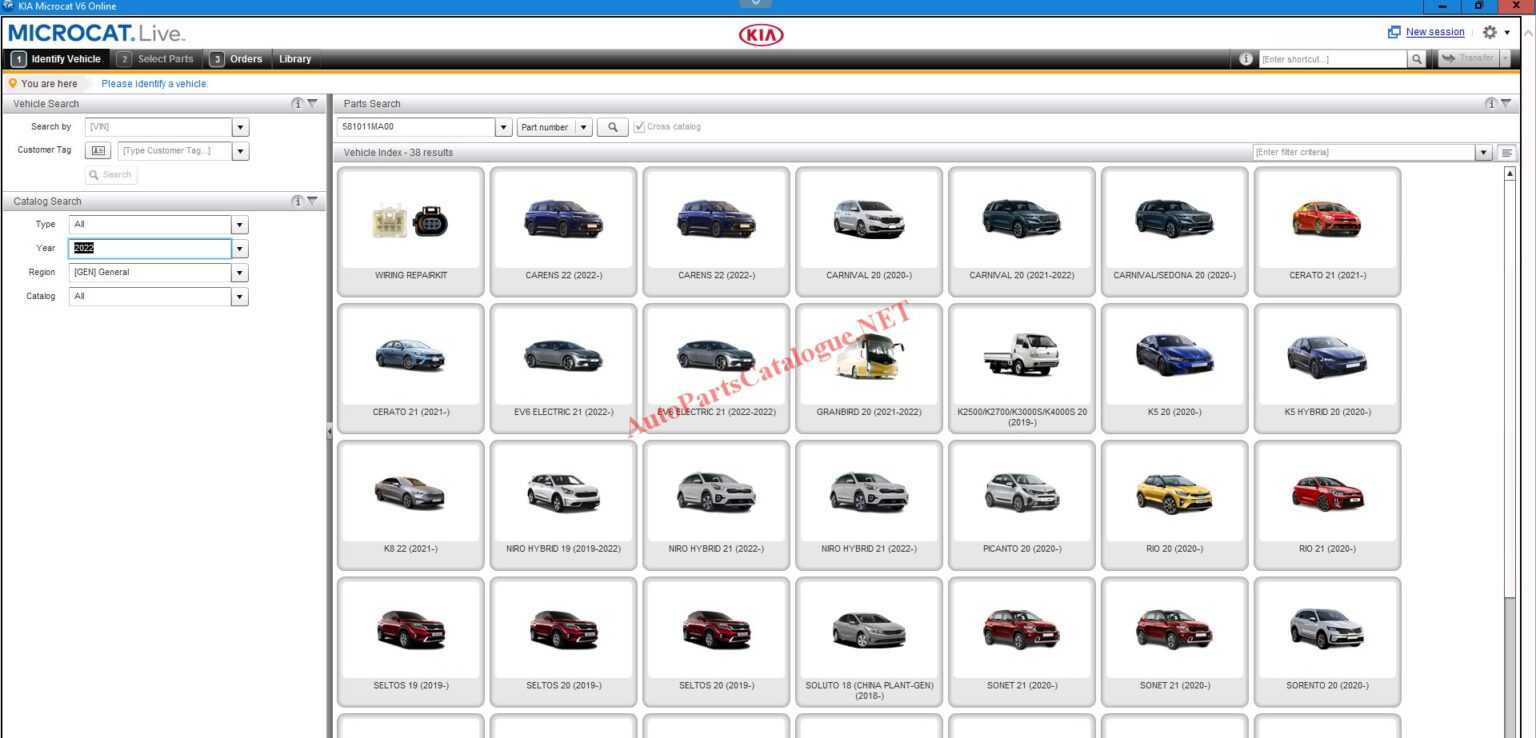Screen dimensions: 1536x738
Task: Open the Region dropdown arrow
Action: pos(240,272)
